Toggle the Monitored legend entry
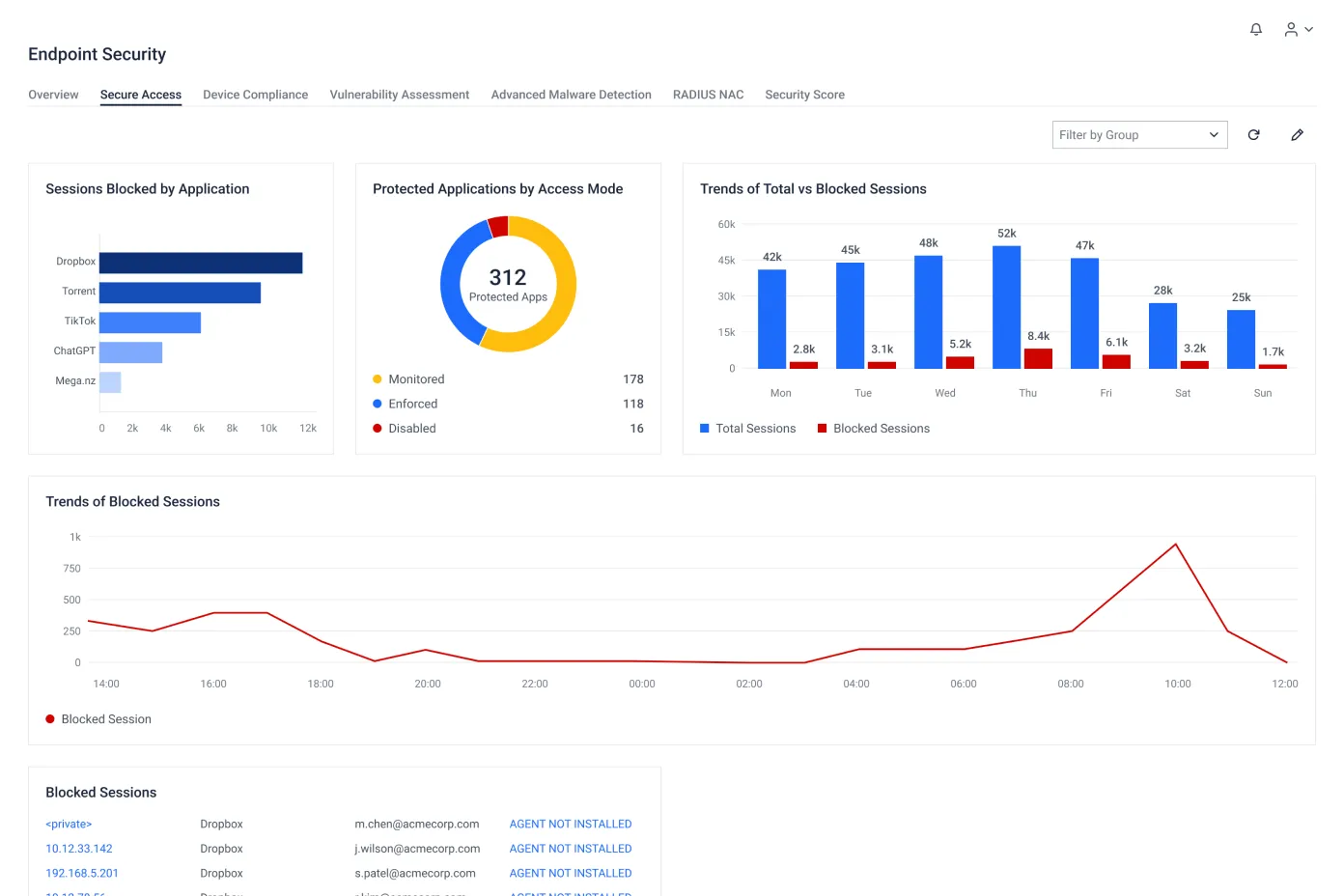 [416, 379]
